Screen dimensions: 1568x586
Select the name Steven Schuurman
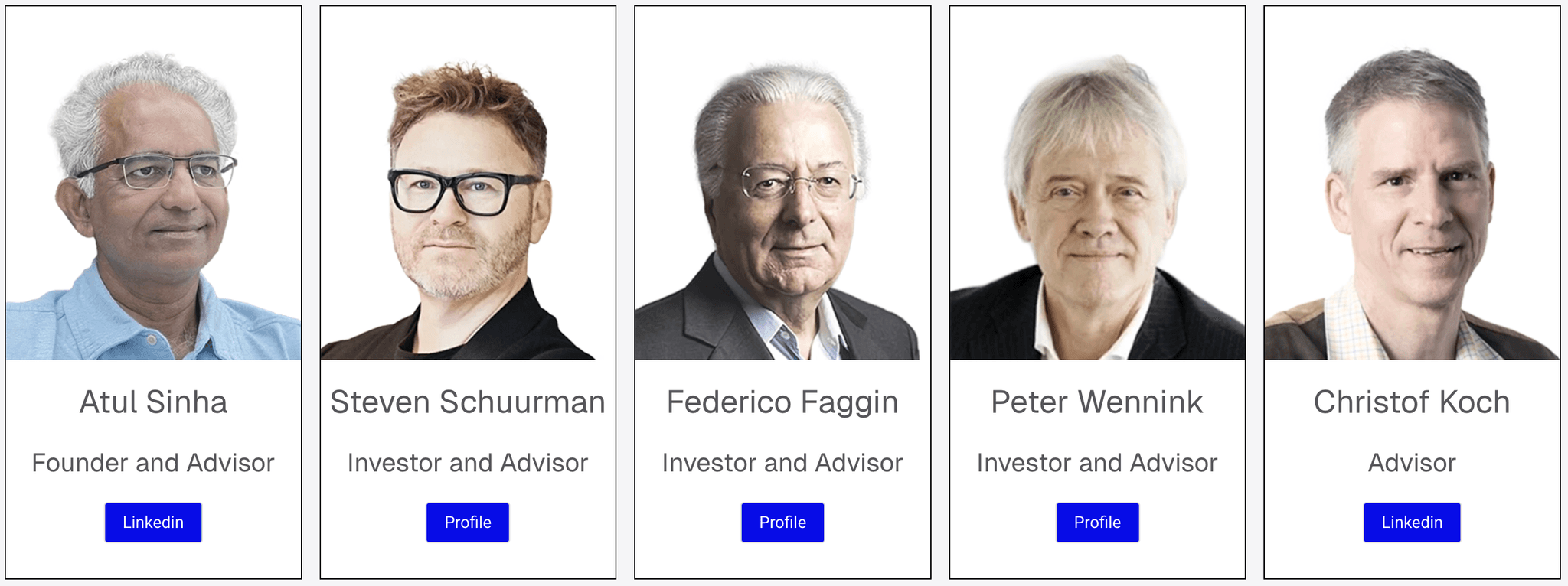point(467,403)
